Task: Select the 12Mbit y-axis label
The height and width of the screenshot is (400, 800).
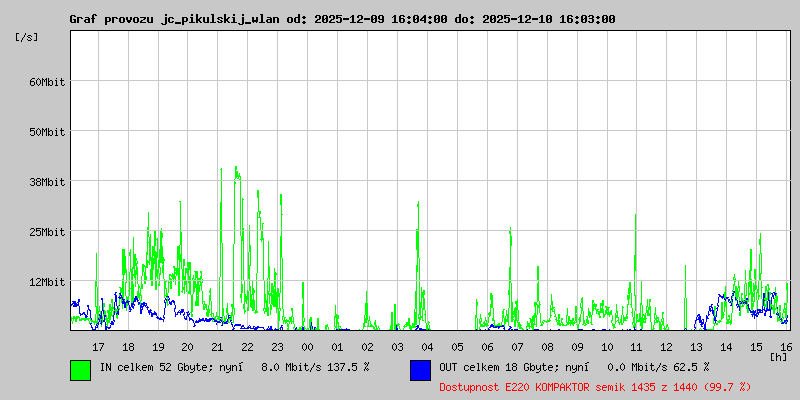Action: pos(46,282)
